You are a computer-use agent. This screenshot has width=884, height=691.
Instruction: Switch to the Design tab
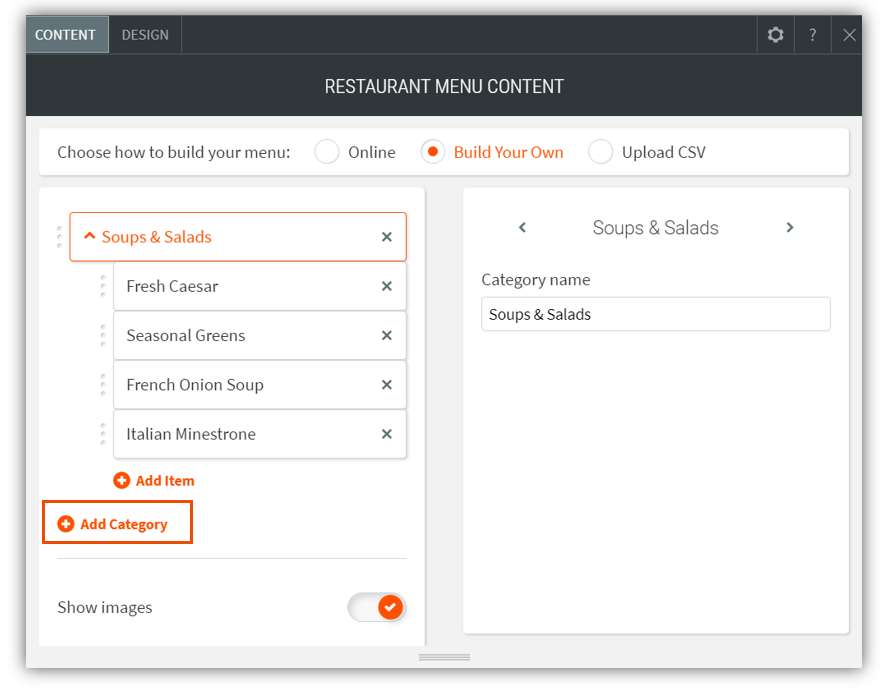click(145, 35)
